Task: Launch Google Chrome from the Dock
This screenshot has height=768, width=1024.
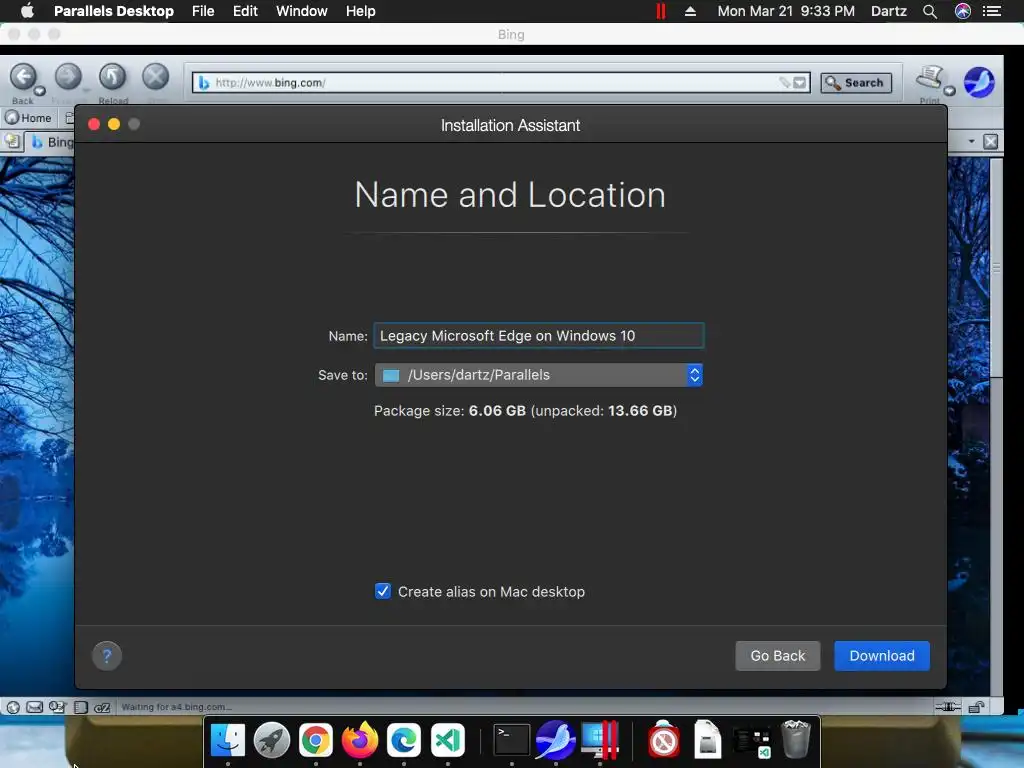Action: (315, 740)
